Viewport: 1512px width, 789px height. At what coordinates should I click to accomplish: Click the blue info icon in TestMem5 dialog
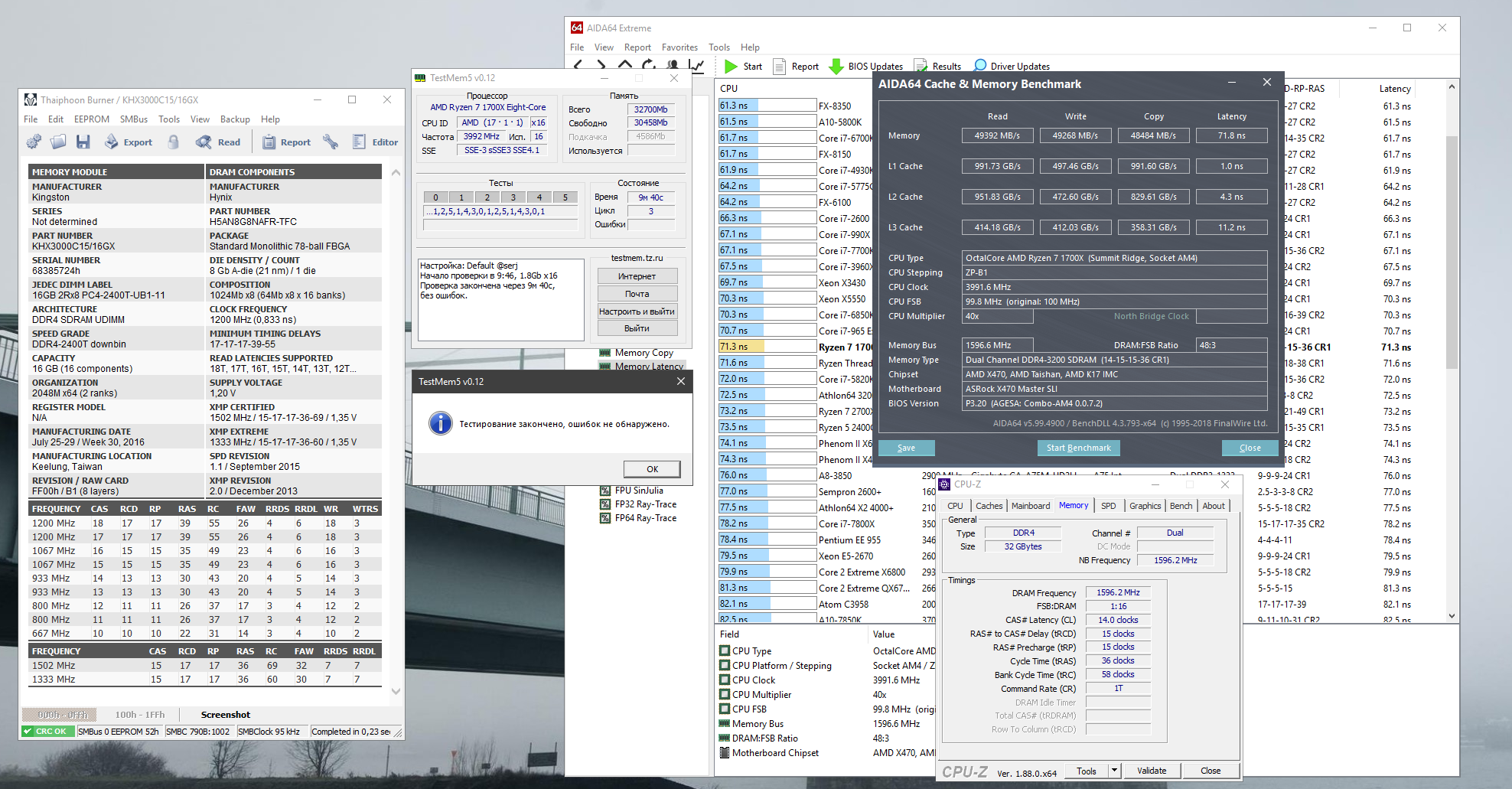coord(441,423)
